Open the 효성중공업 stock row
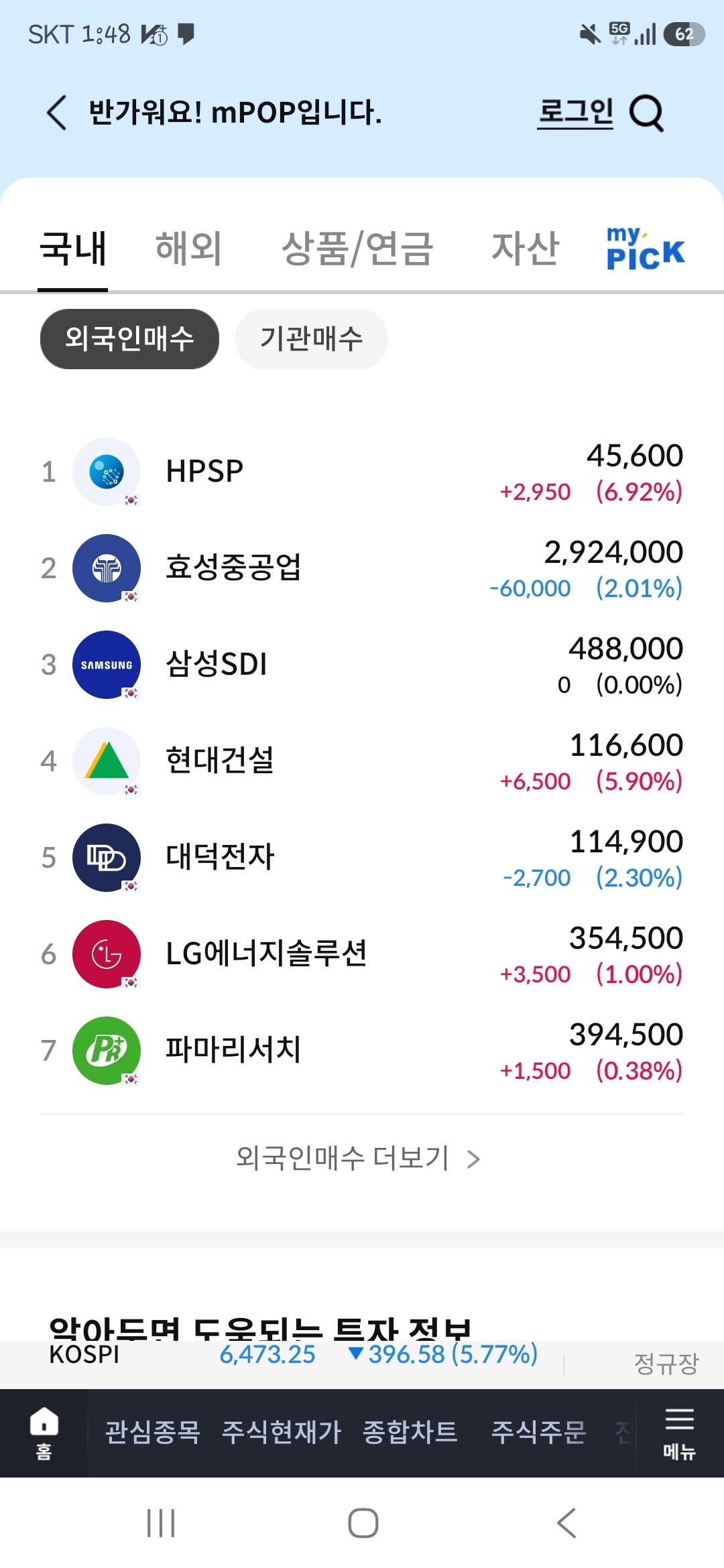The height and width of the screenshot is (1568, 724). [362, 568]
